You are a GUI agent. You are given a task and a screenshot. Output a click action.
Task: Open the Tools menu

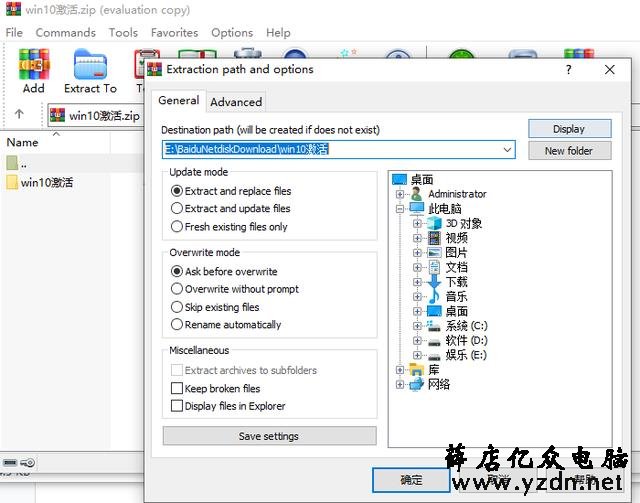123,33
